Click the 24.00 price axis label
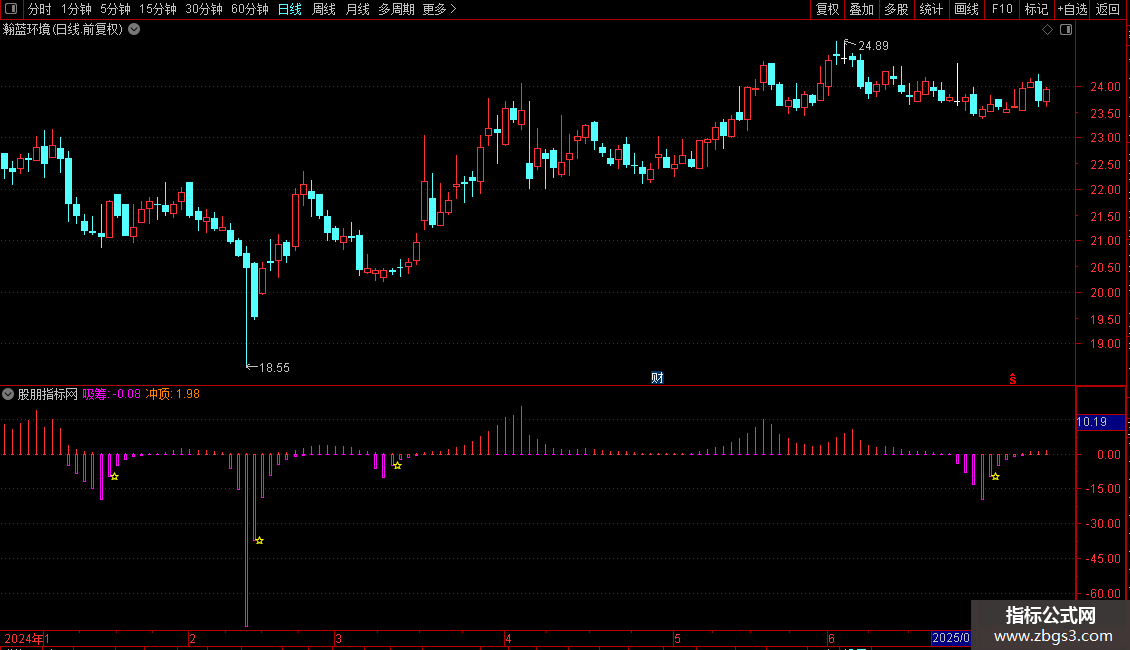This screenshot has height=650, width=1130. tap(1105, 86)
